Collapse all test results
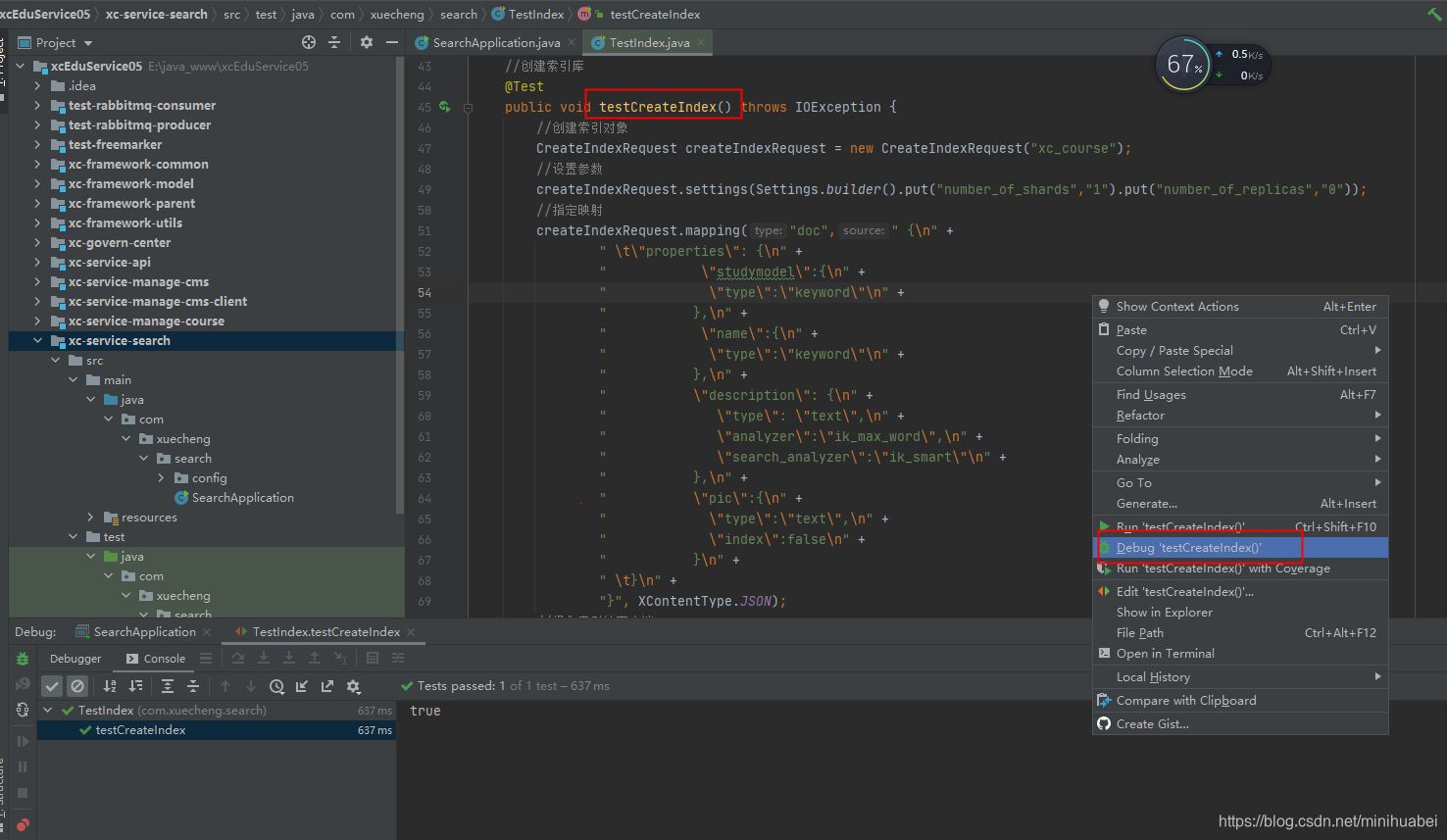This screenshot has height=840, width=1447. pyautogui.click(x=193, y=686)
